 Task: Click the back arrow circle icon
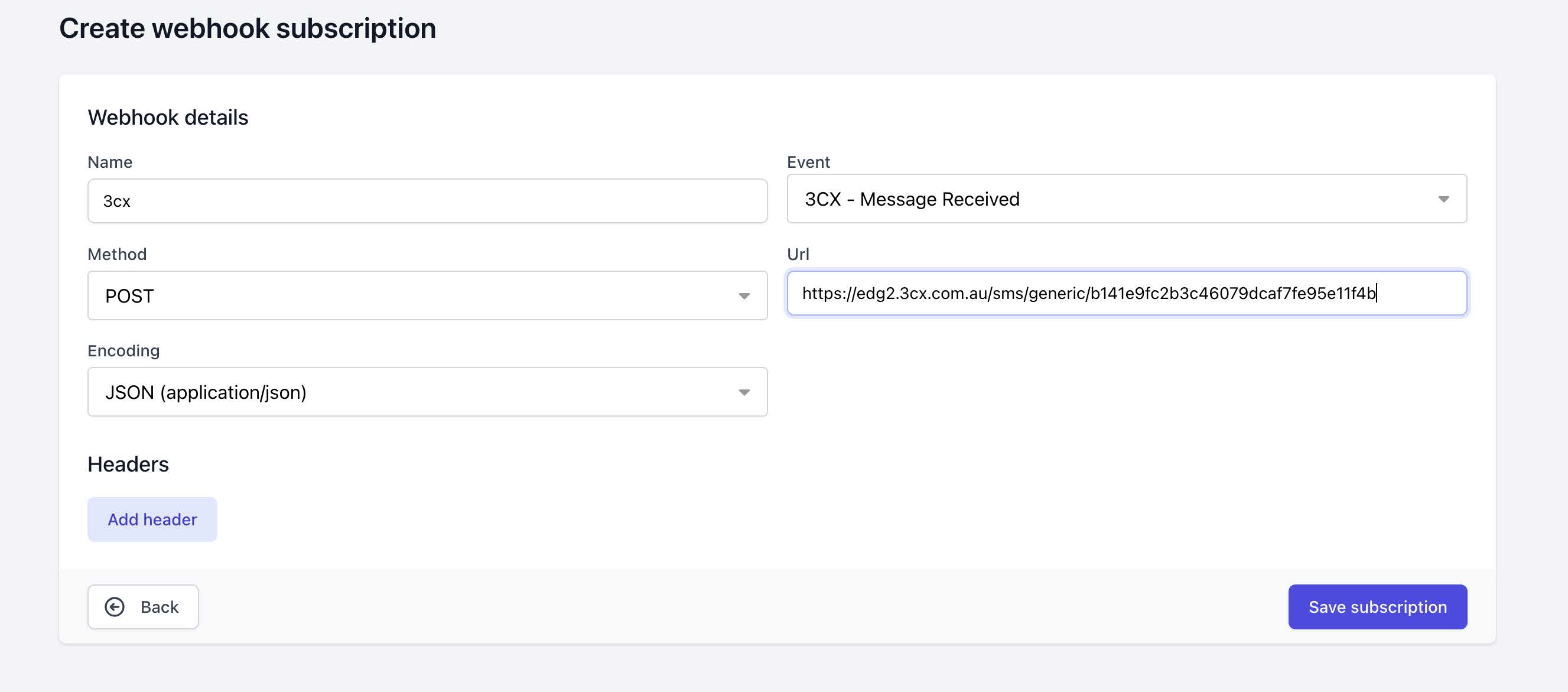tap(115, 607)
